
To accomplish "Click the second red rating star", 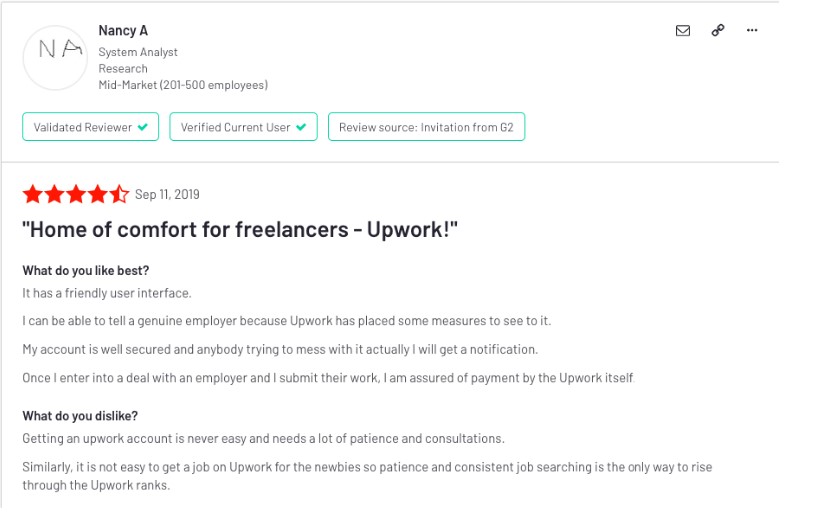I will [x=54, y=194].
